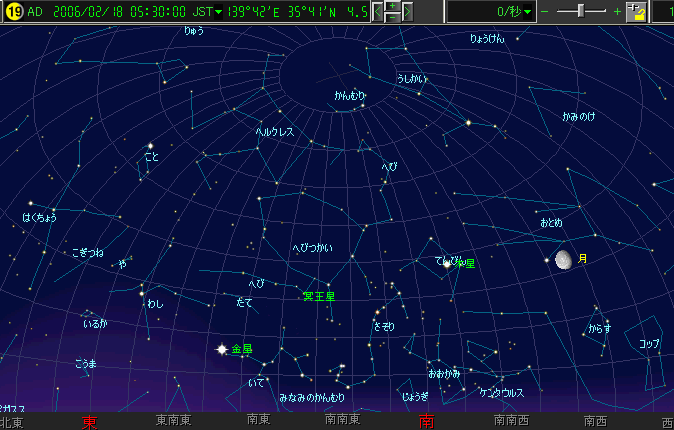The width and height of the screenshot is (674, 430).
Task: Click the yellow 19 magnitude icon
Action: (13, 12)
